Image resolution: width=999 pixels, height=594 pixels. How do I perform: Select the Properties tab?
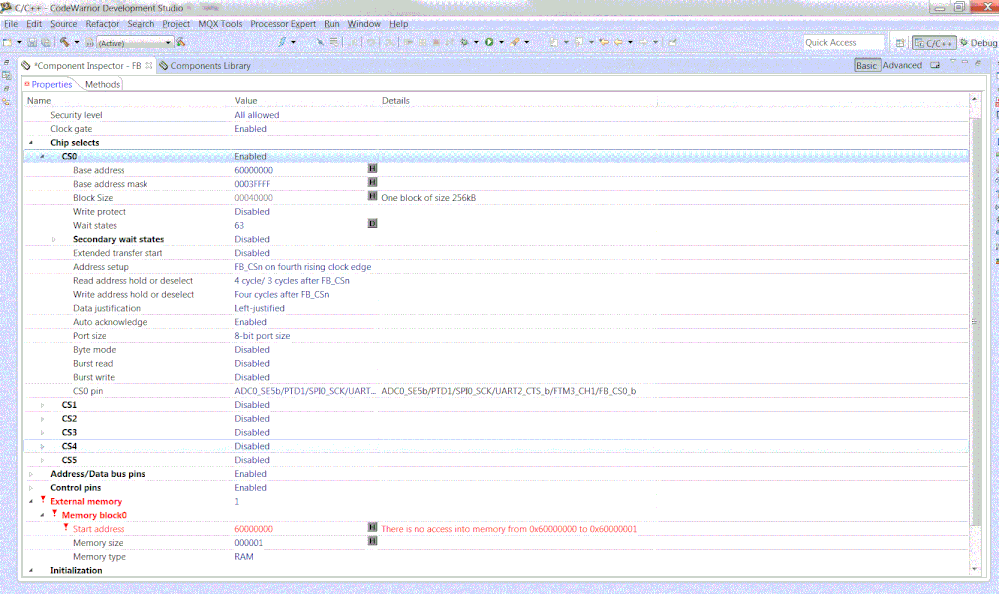[48, 84]
